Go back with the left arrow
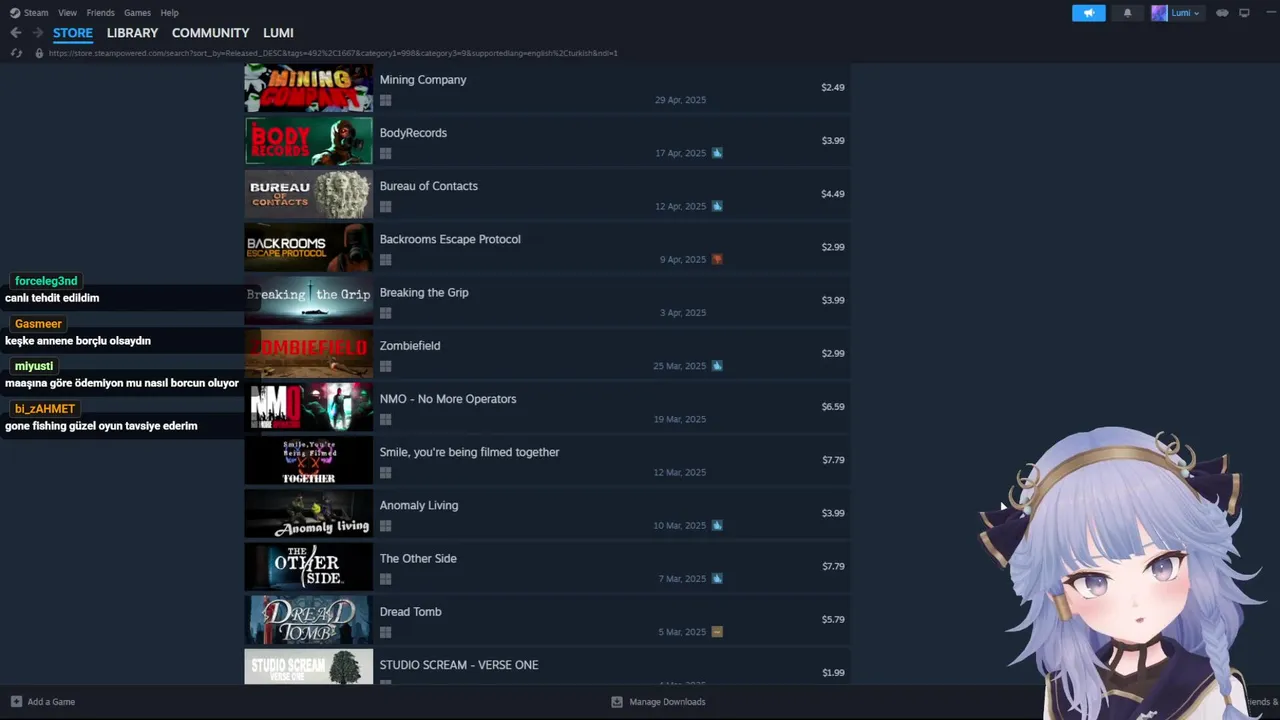Image resolution: width=1280 pixels, height=720 pixels. (x=15, y=33)
